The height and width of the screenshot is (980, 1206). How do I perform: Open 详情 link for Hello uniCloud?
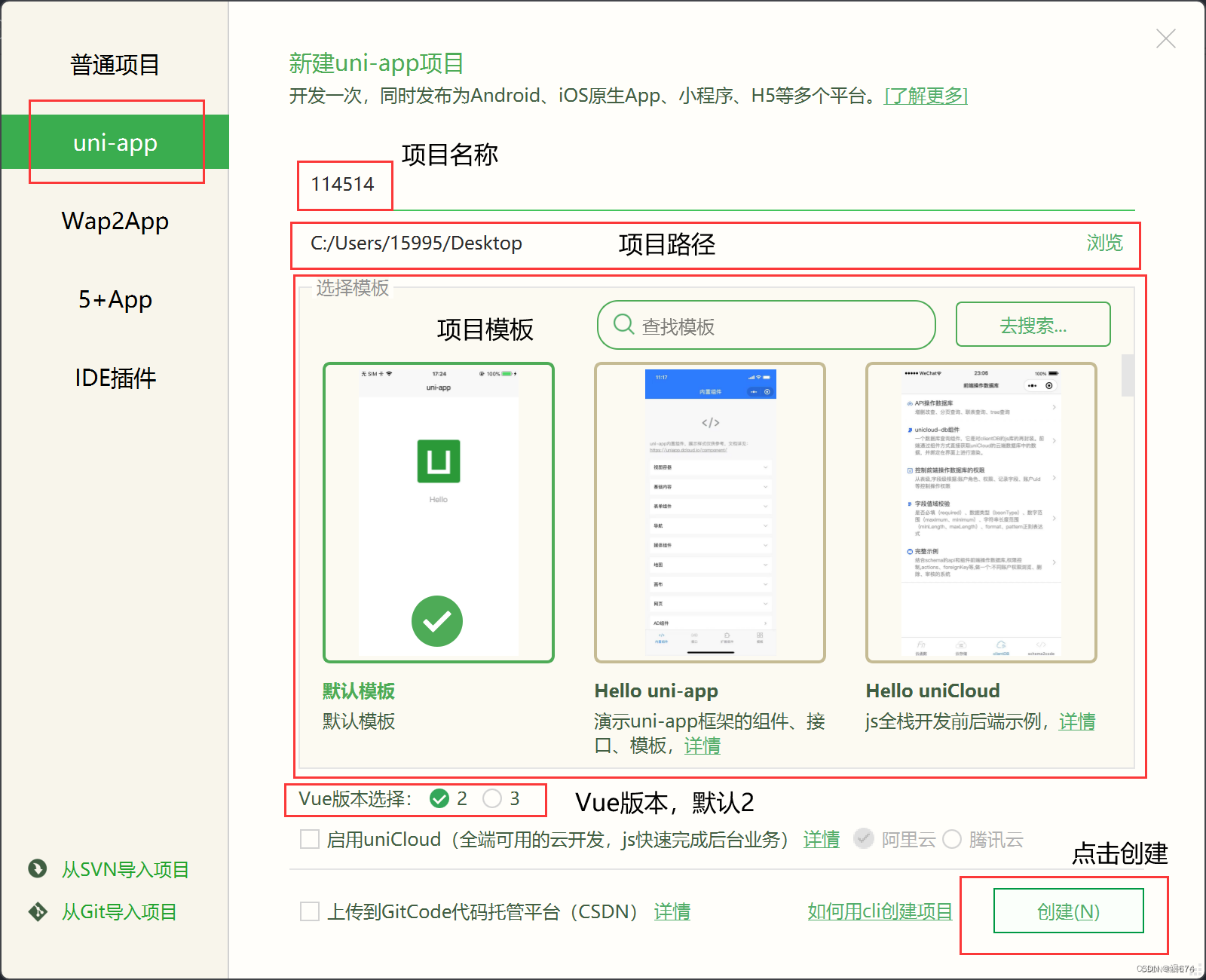(x=1077, y=721)
